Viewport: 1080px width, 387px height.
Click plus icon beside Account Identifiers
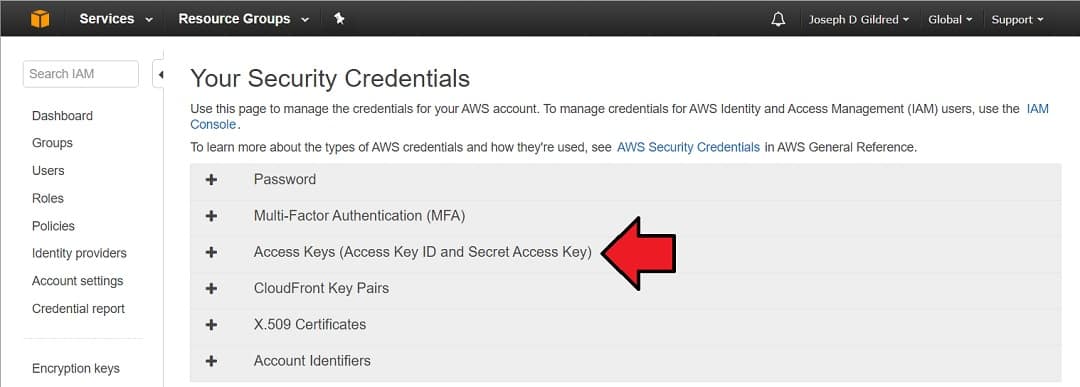(211, 361)
